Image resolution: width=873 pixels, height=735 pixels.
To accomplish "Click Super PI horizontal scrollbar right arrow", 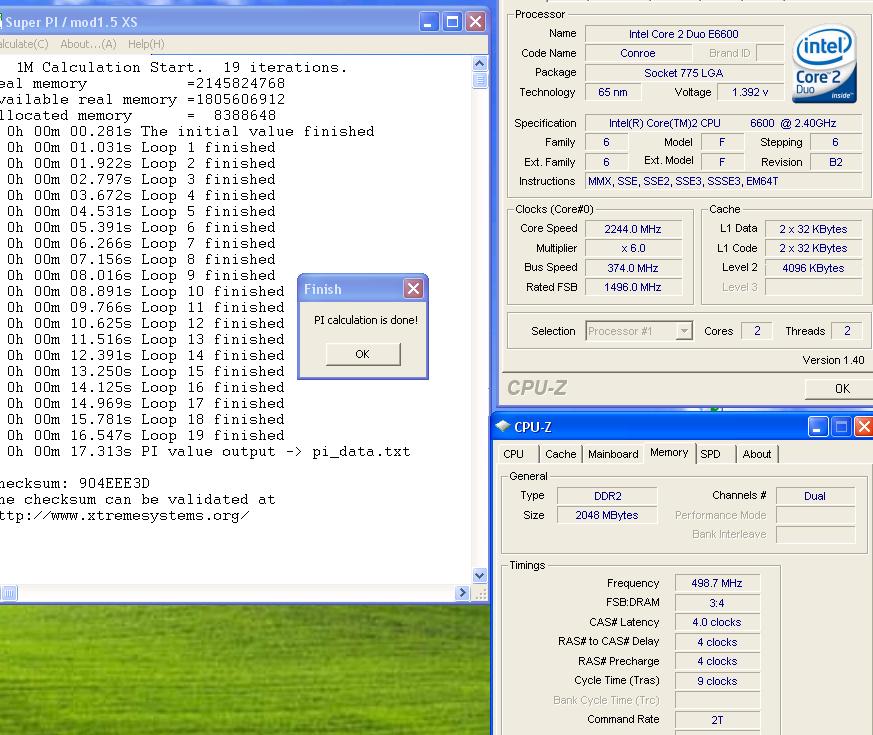I will 462,593.
